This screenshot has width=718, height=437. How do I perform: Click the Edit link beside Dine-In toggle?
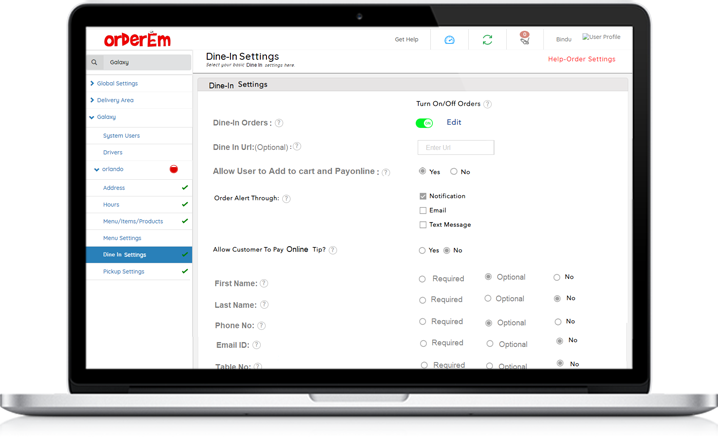click(454, 122)
